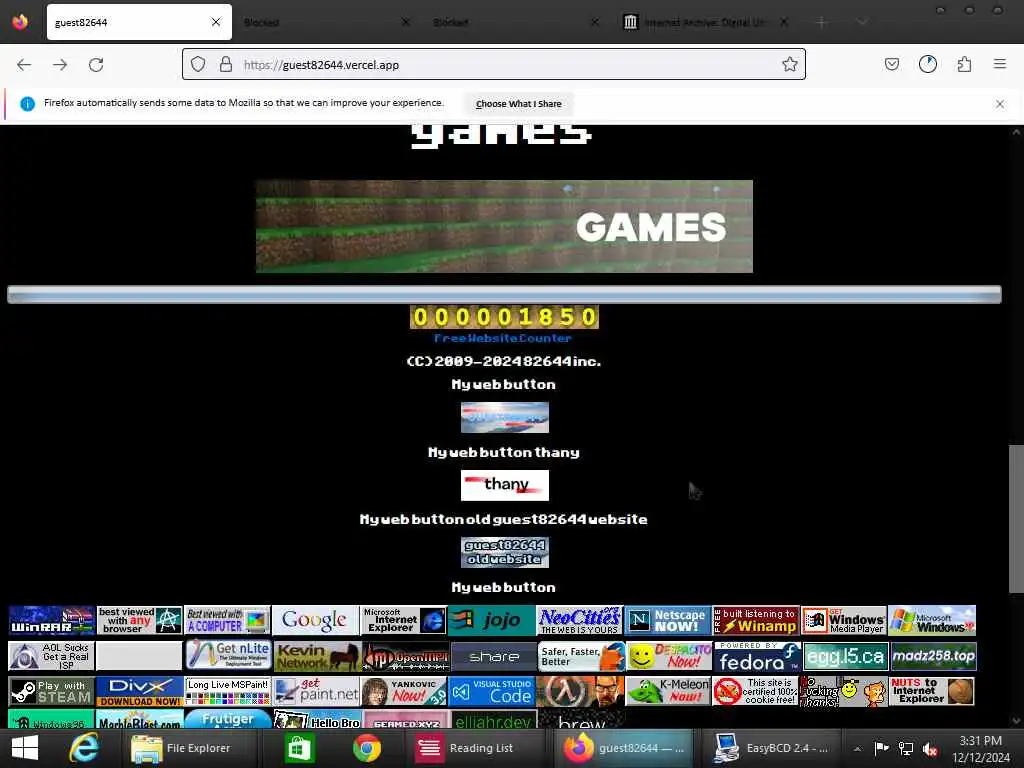Click the guest82644 old website button
Screen dimensions: 1024x768
click(x=505, y=552)
